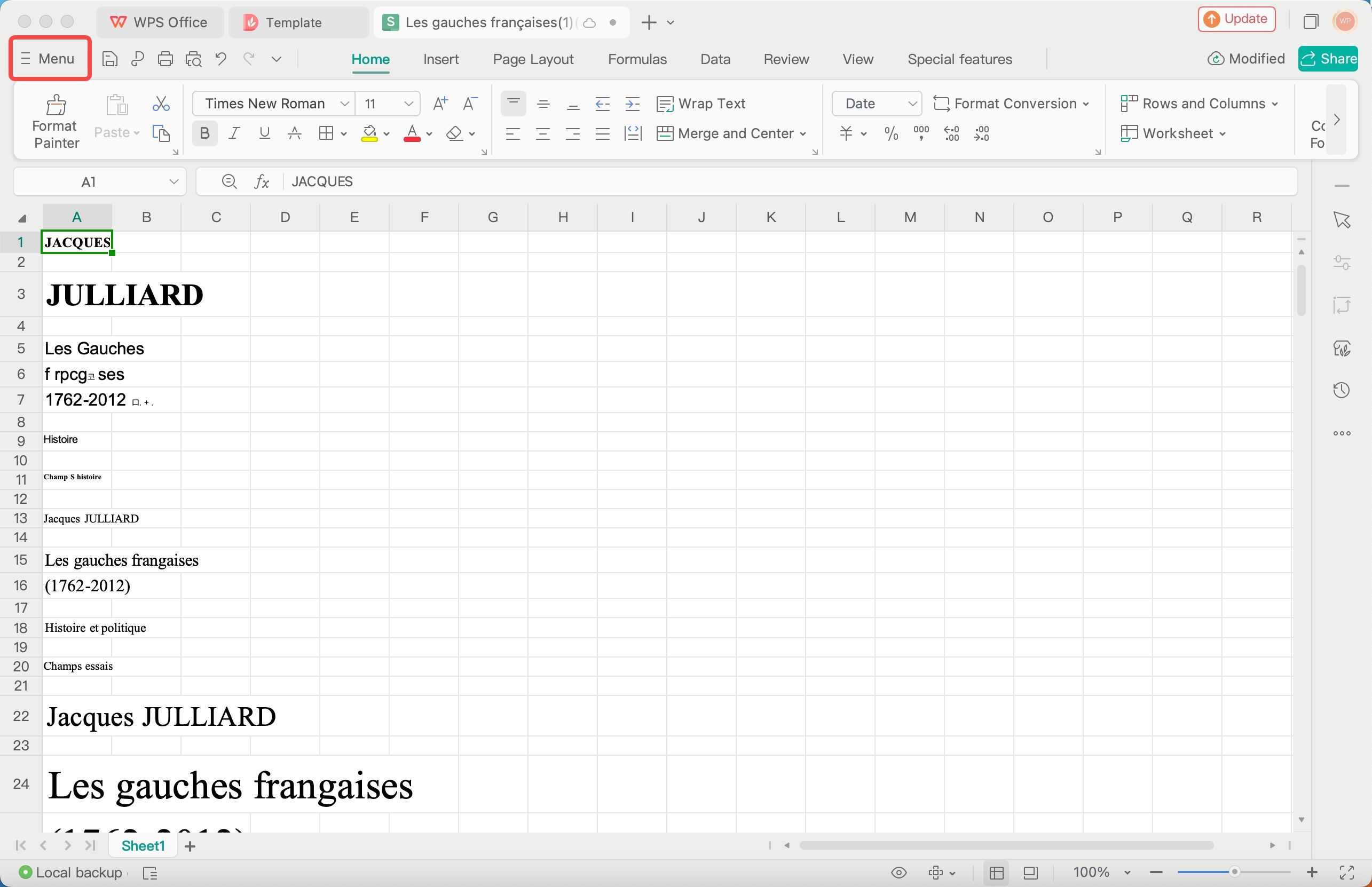The image size is (1372, 887).
Task: Click the Print icon
Action: tap(165, 59)
